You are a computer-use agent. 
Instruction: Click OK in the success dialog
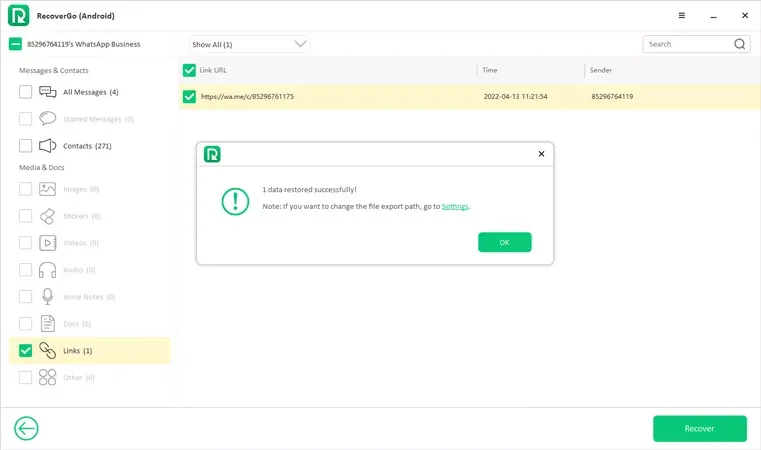click(504, 242)
